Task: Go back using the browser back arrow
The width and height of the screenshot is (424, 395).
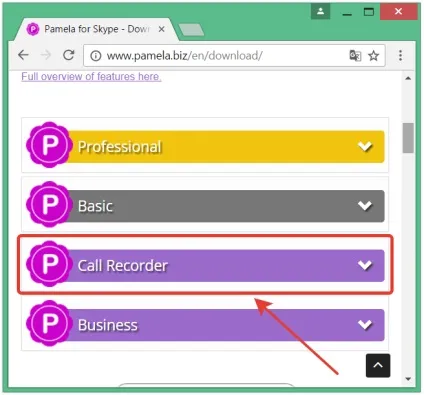Action: tap(23, 55)
